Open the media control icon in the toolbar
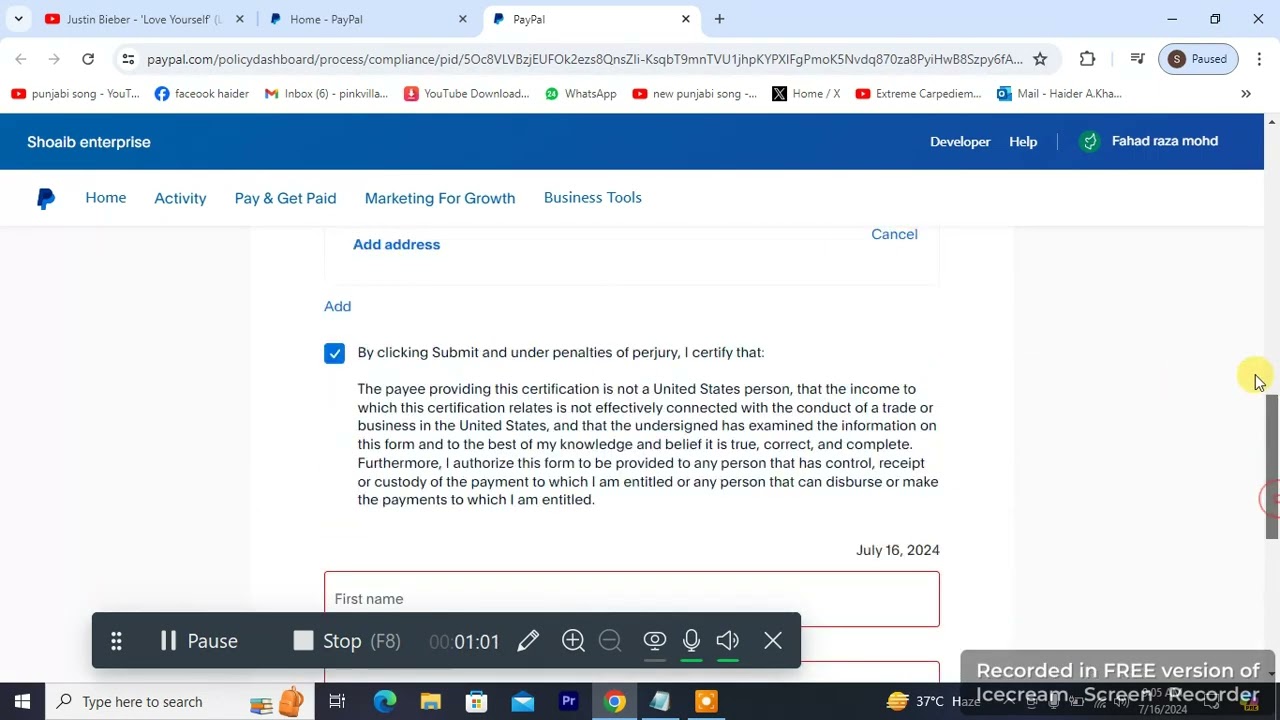 [x=1137, y=59]
